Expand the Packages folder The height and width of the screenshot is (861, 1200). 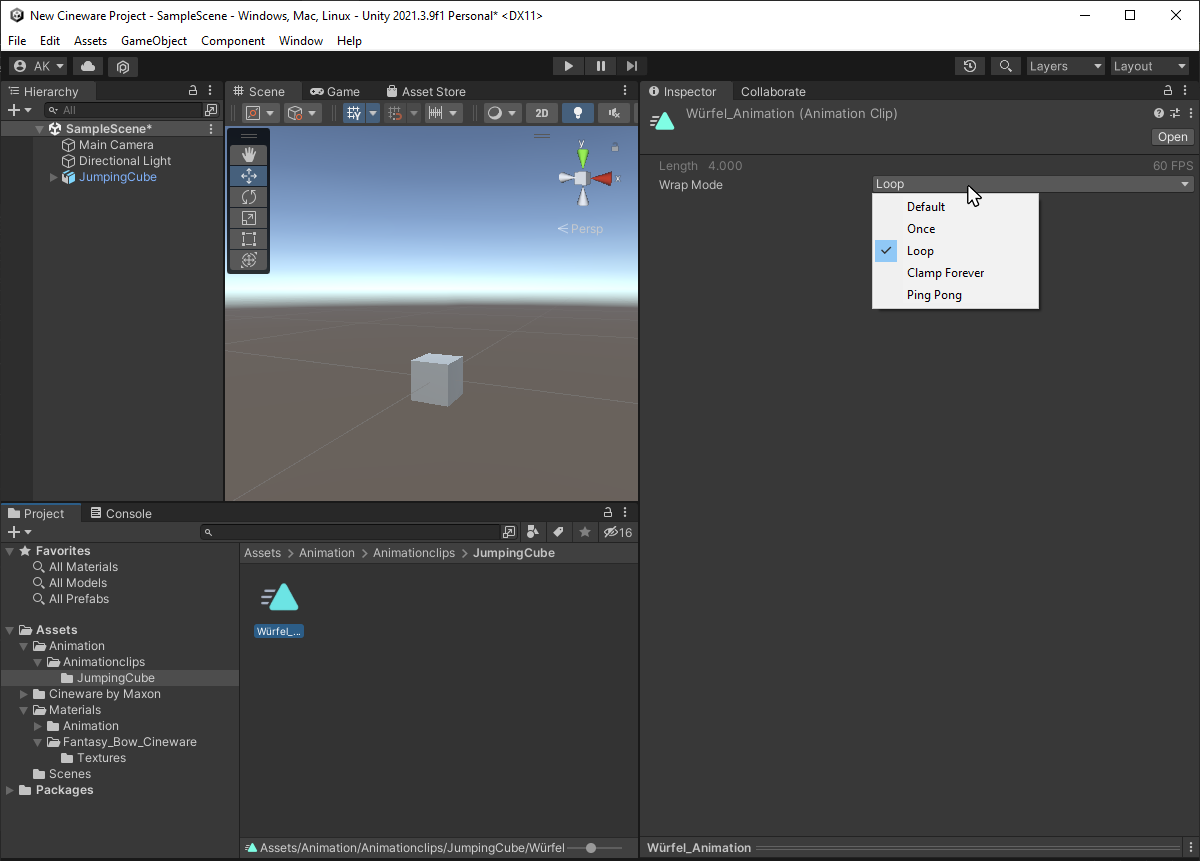pos(10,790)
